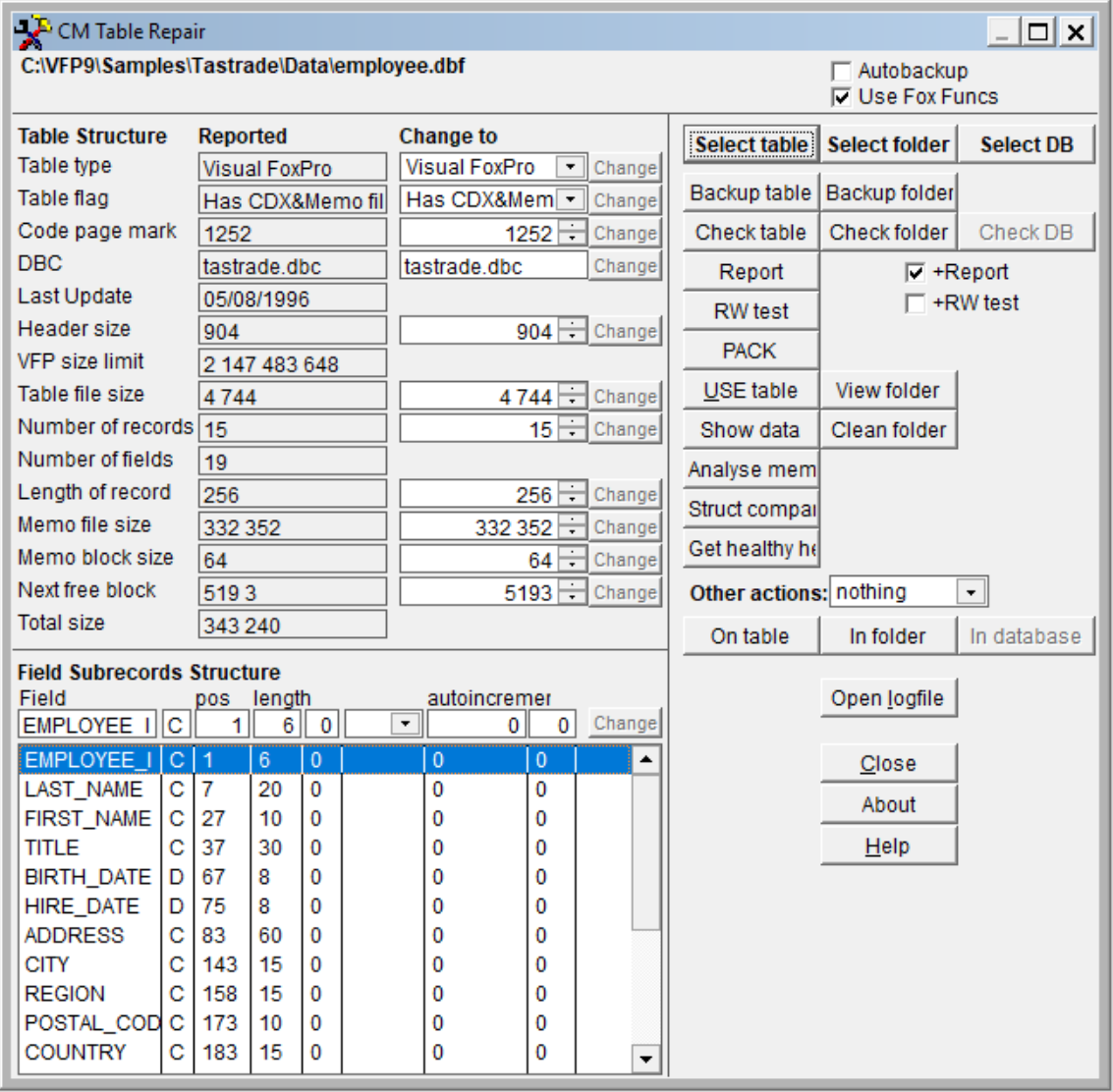Open the Table type dropdown

point(570,167)
